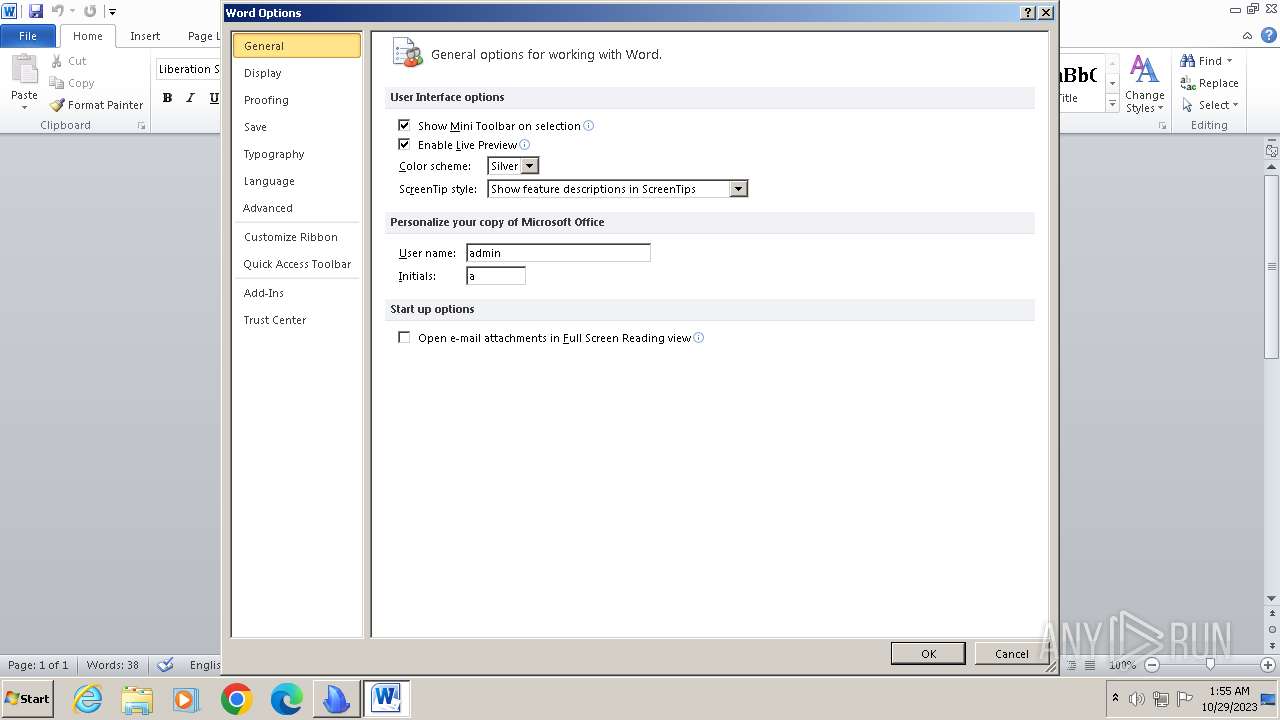The width and height of the screenshot is (1280, 720).
Task: Open the volume speaker tray icon
Action: coord(1137,699)
